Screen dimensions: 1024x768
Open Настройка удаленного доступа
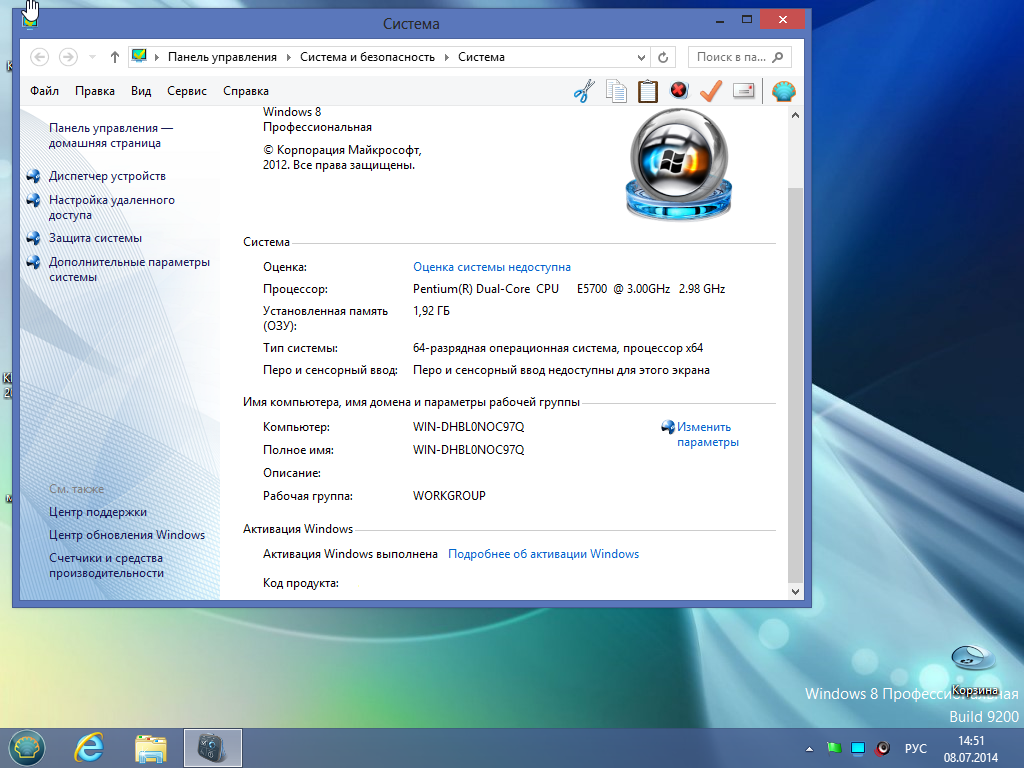pos(112,207)
